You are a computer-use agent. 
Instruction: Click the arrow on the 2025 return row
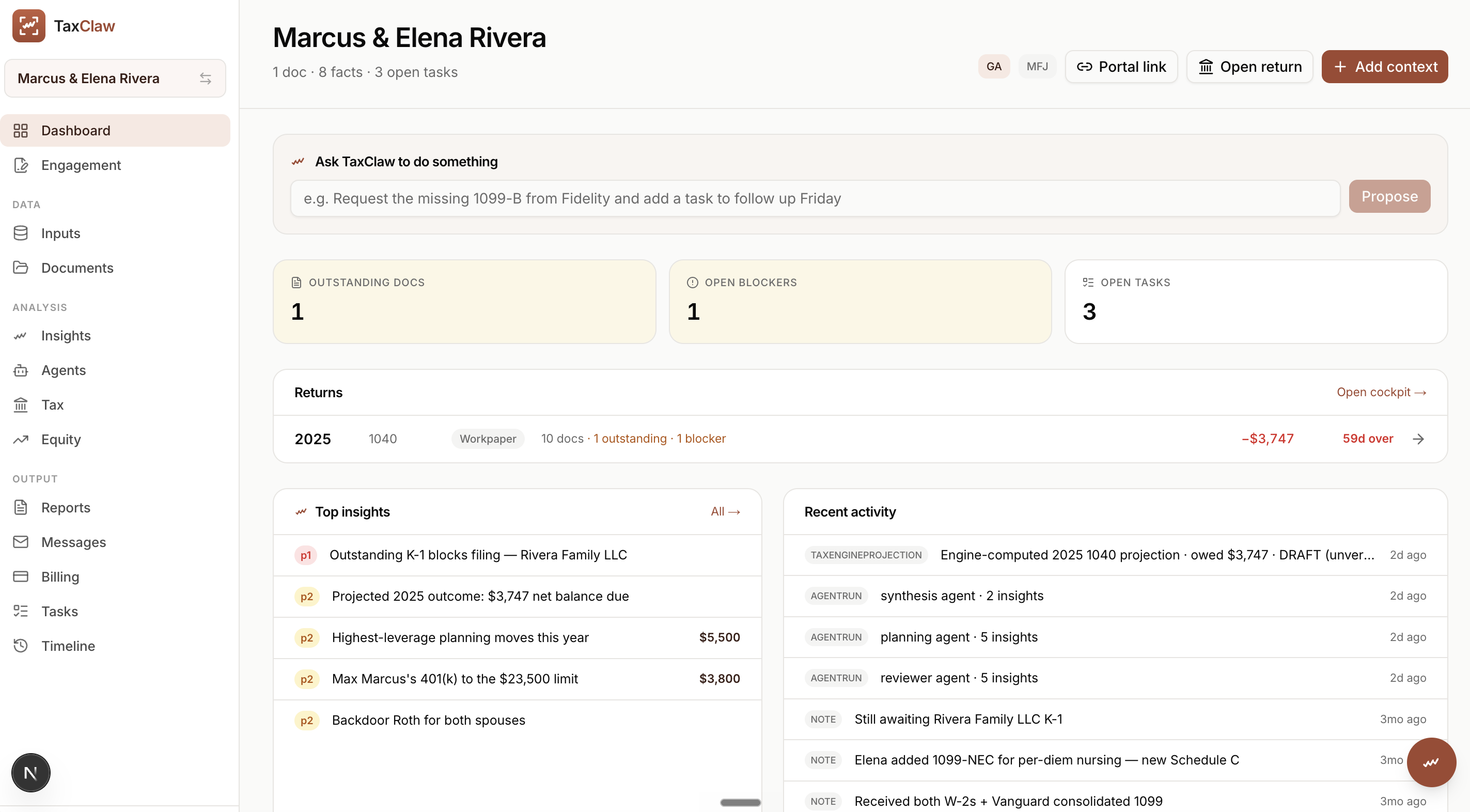(1418, 439)
